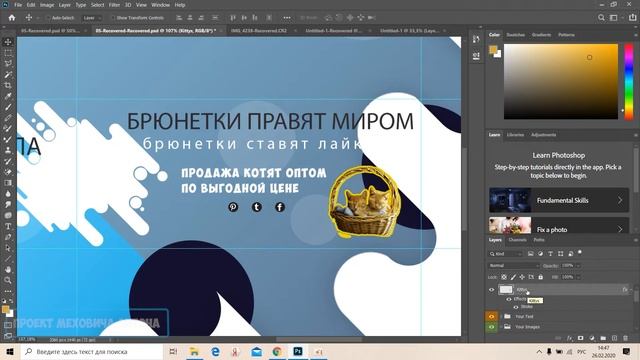This screenshot has width=640, height=360.
Task: Select the Crop tool
Action: pyautogui.click(x=8, y=85)
